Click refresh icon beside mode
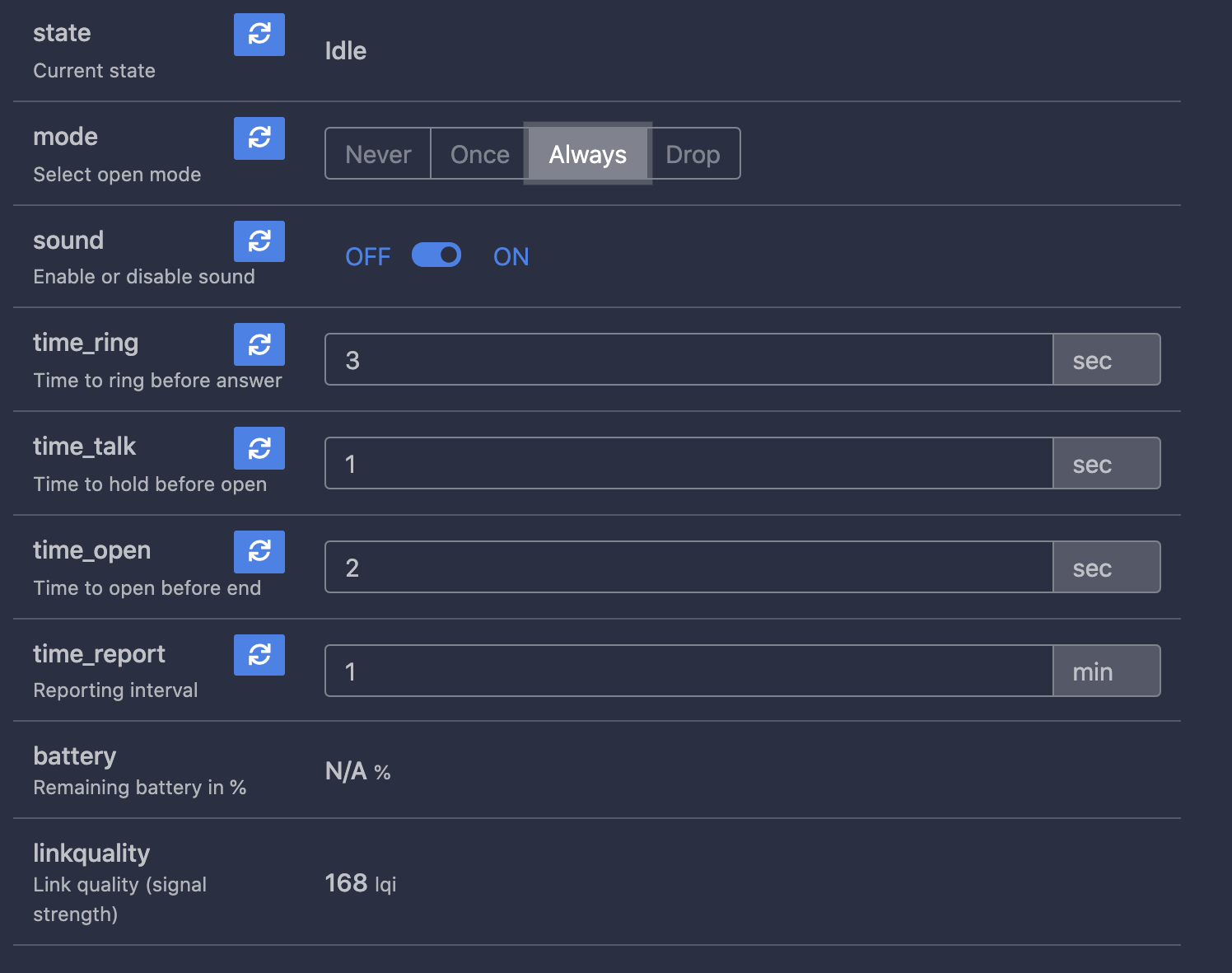 click(259, 138)
